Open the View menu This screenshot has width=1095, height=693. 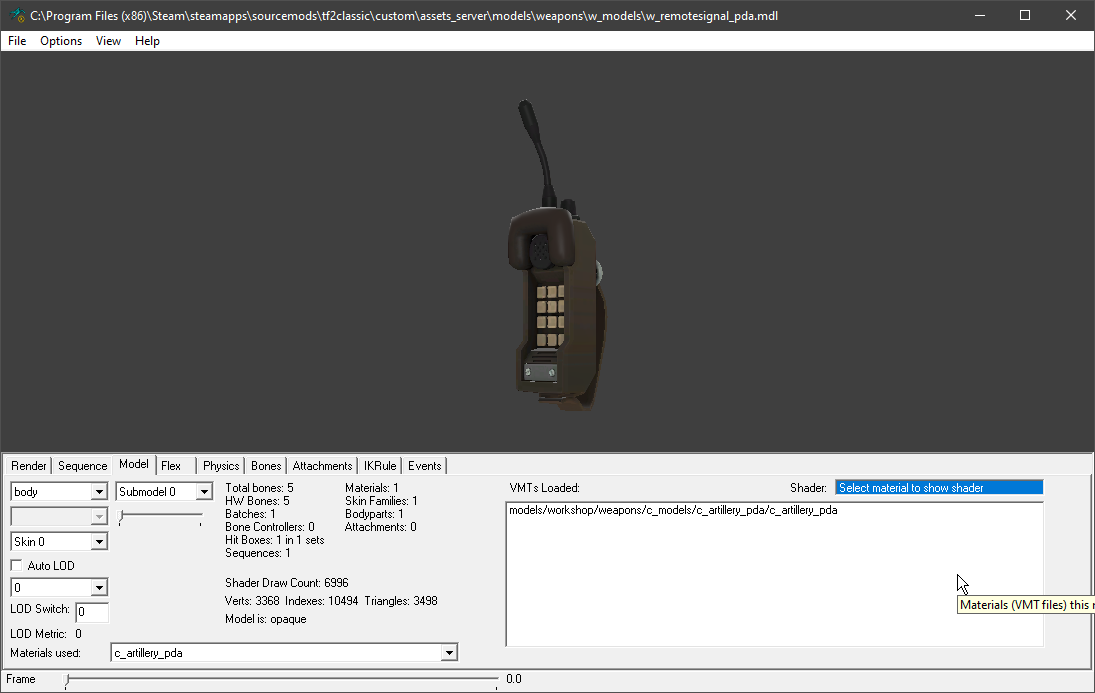tap(108, 41)
